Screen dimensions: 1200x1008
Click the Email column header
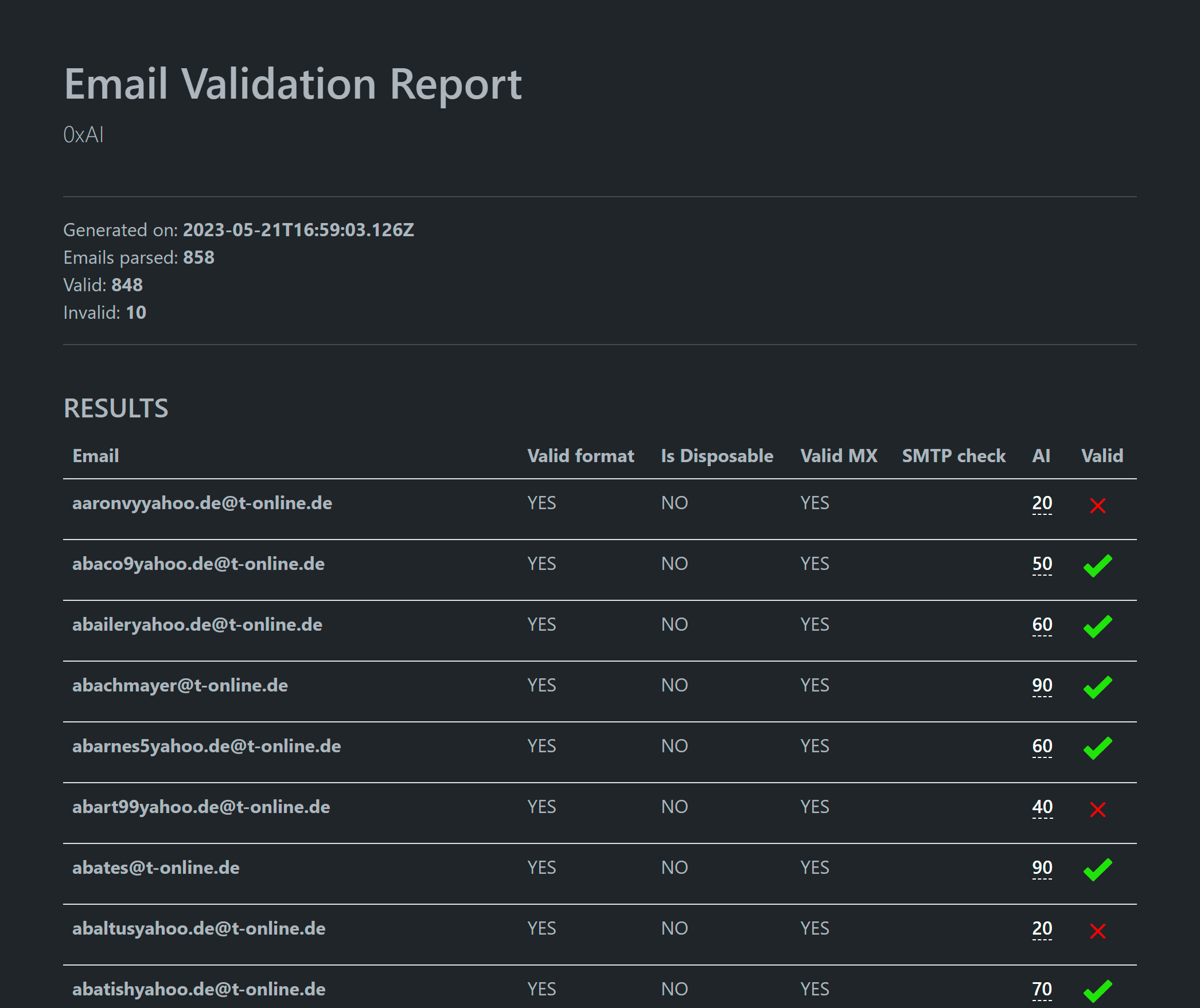[96, 456]
